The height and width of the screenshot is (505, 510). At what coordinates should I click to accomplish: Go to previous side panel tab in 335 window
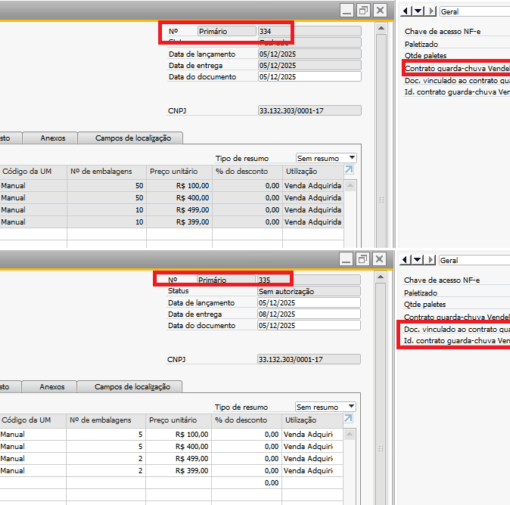405,260
